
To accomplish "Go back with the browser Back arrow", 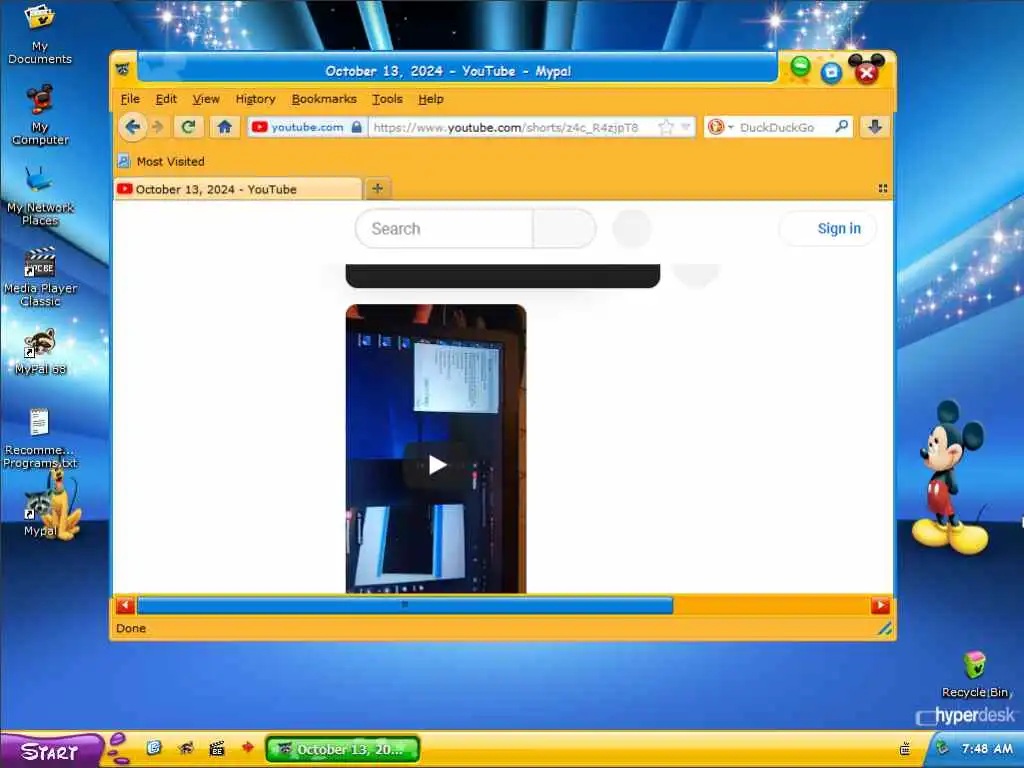I will coord(133,127).
